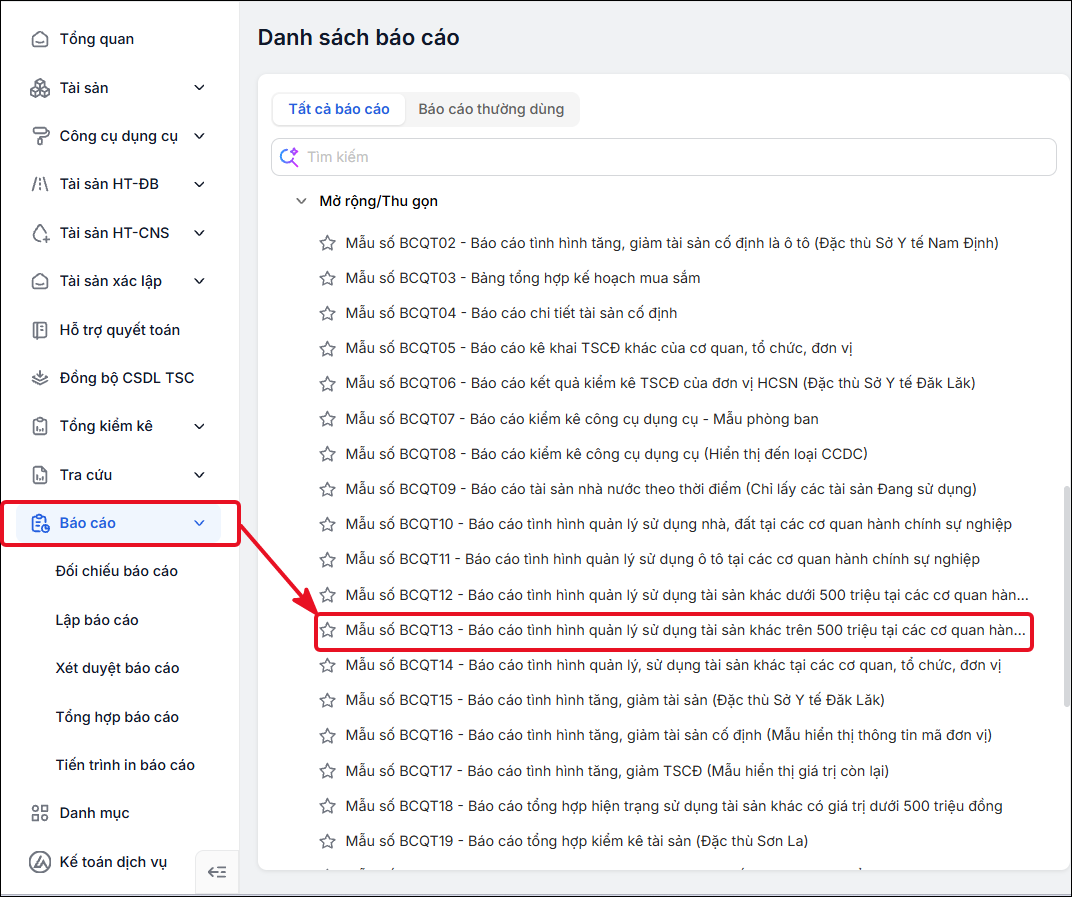Collapse the Báo cáo menu chevron
The height and width of the screenshot is (897, 1072).
(200, 524)
